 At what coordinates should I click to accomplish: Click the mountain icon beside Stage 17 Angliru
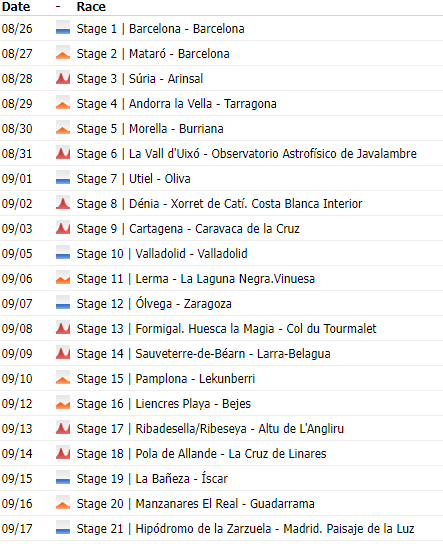(x=63, y=428)
